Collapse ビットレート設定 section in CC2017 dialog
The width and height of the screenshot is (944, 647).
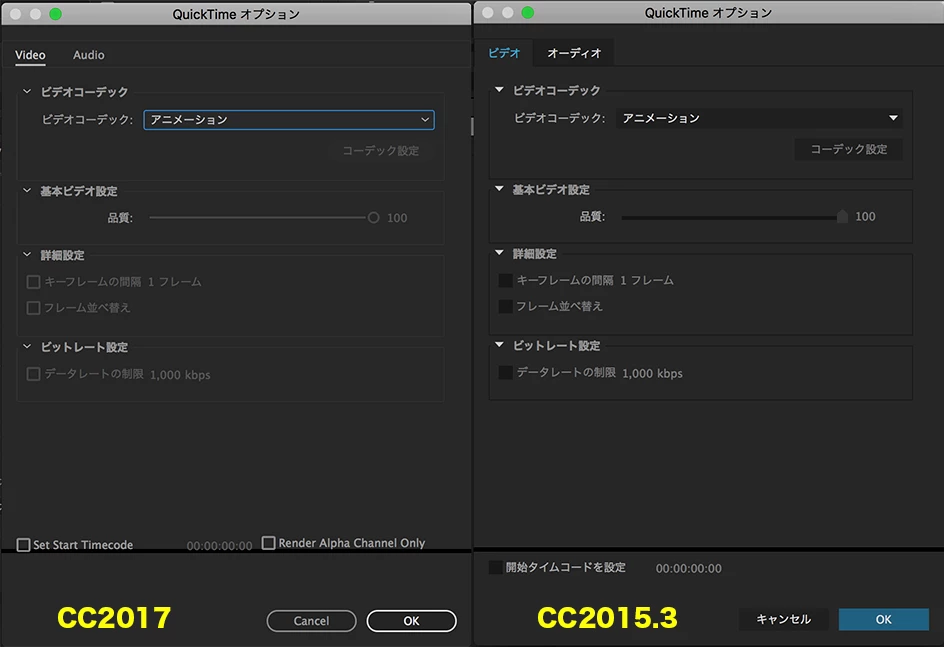[x=27, y=346]
